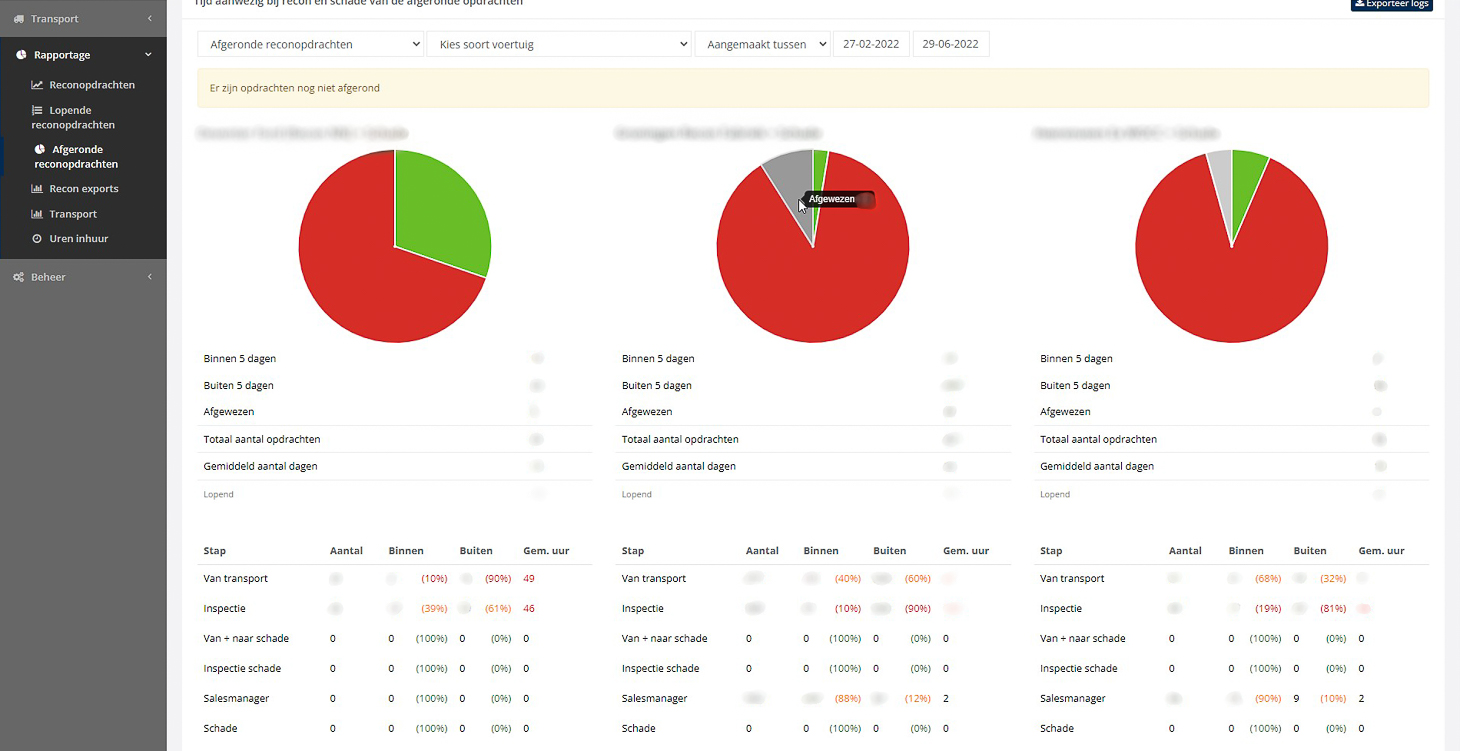1460x751 pixels.
Task: Click the truck icon beside Transport
Action: click(x=19, y=19)
